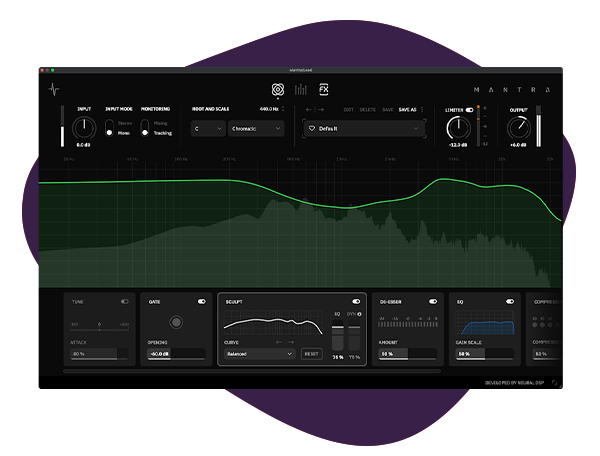This screenshot has height=456, width=600.
Task: Click the heart favorite icon in preset box
Action: [x=311, y=129]
